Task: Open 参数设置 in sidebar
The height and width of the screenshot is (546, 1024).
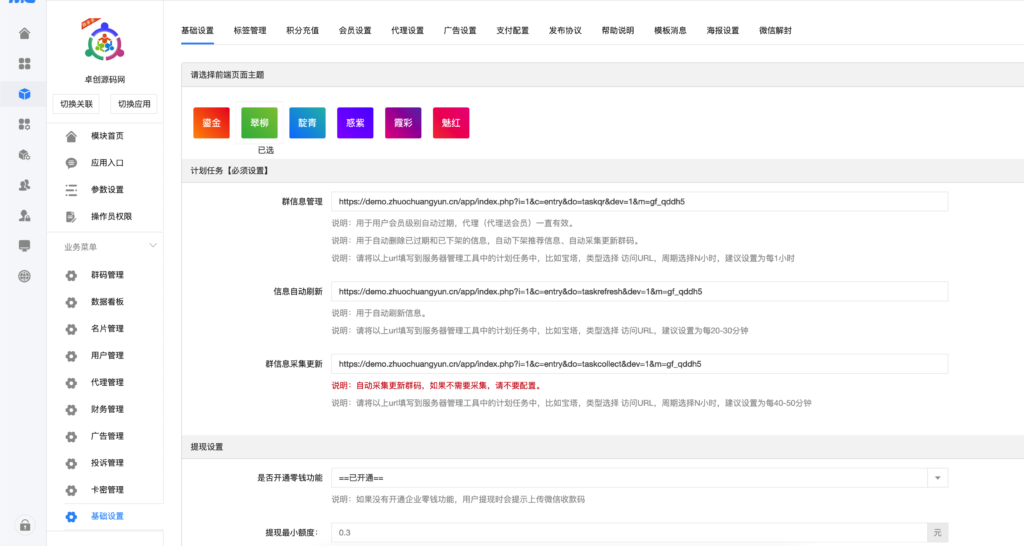Action: point(107,189)
